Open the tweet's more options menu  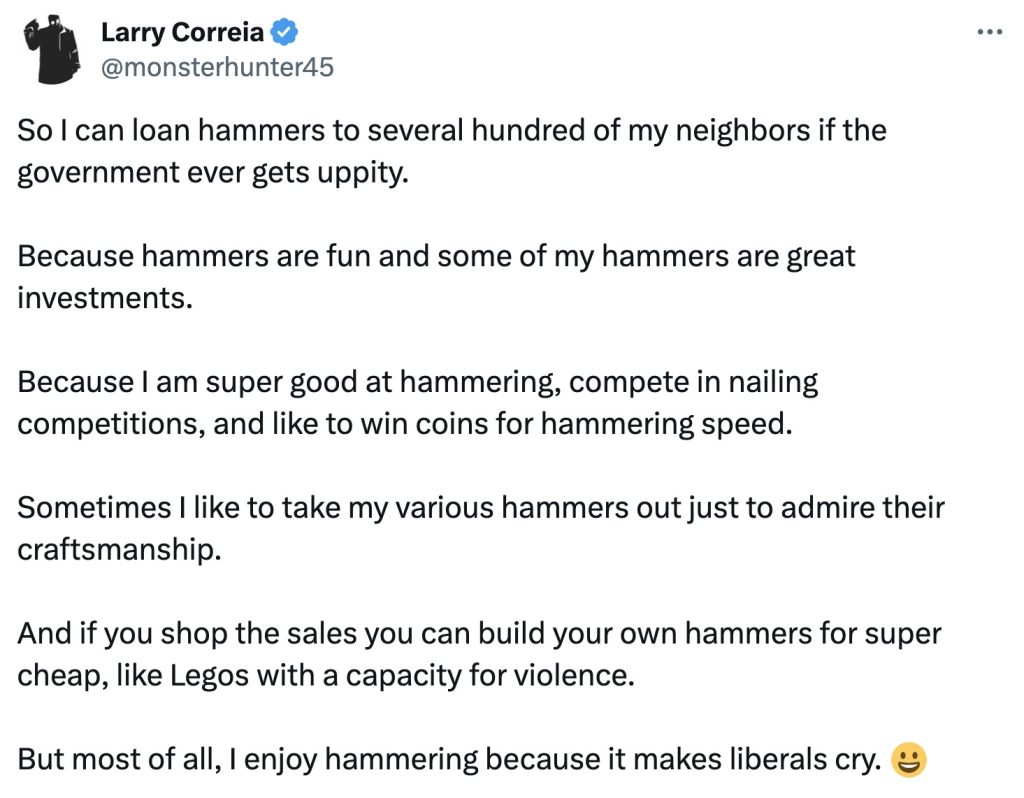coord(988,32)
